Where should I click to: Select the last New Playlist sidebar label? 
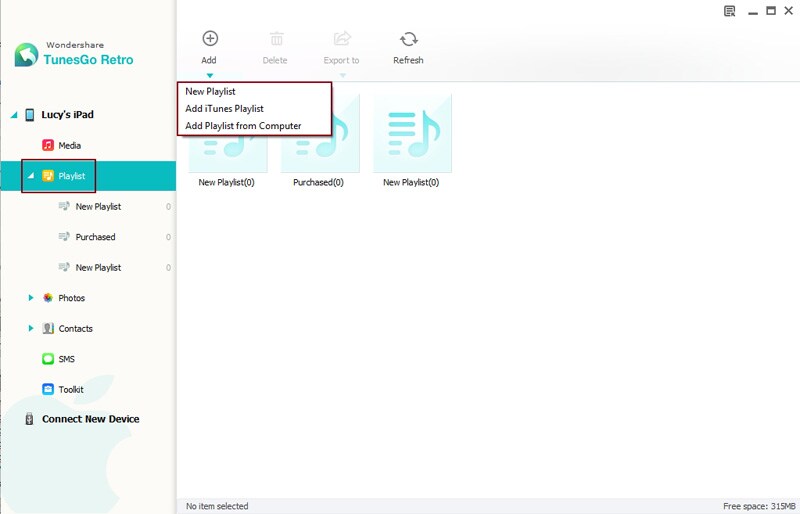tap(98, 267)
